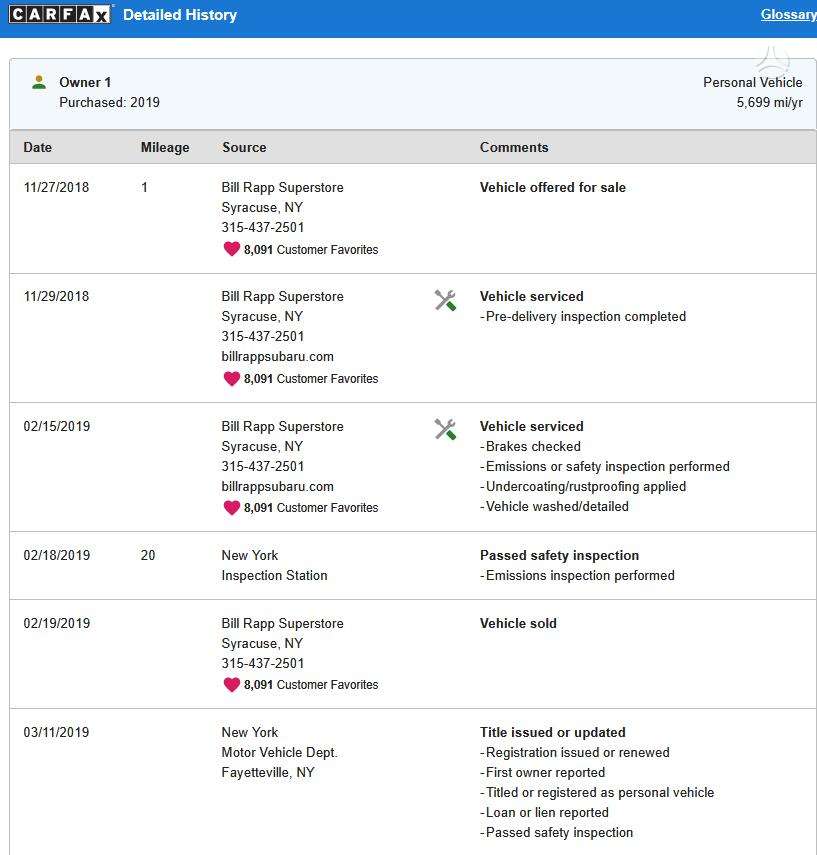This screenshot has width=817, height=855.
Task: Click the heart icon in 11/27/2018 row
Action: click(x=232, y=249)
